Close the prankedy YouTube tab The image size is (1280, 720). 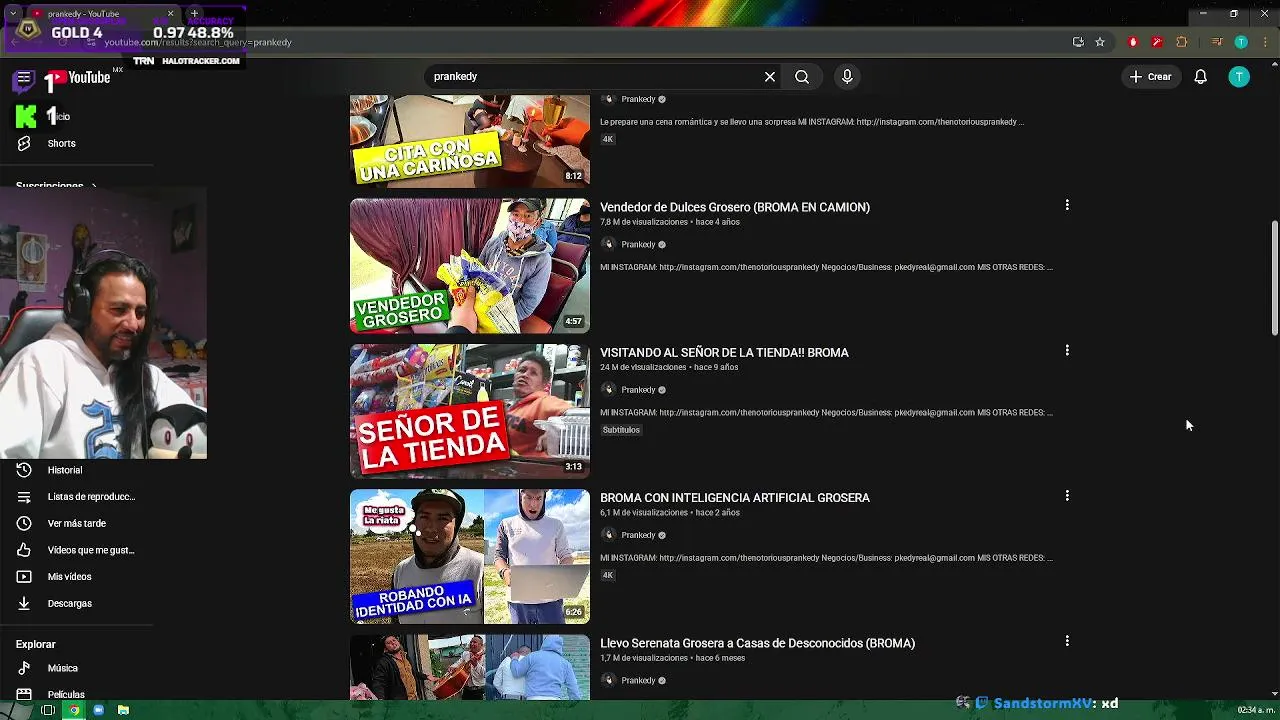(x=170, y=14)
